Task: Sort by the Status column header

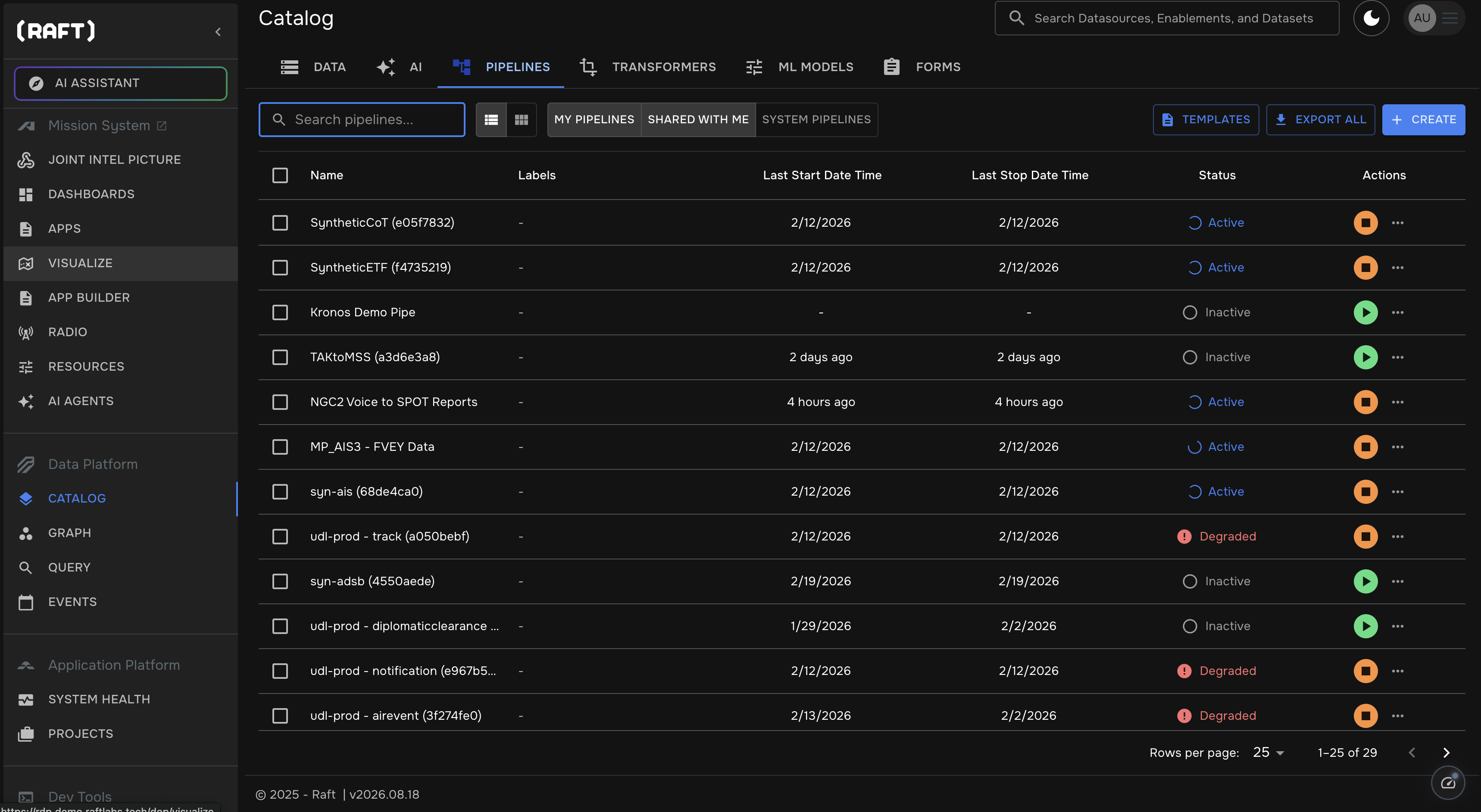Action: click(1216, 175)
